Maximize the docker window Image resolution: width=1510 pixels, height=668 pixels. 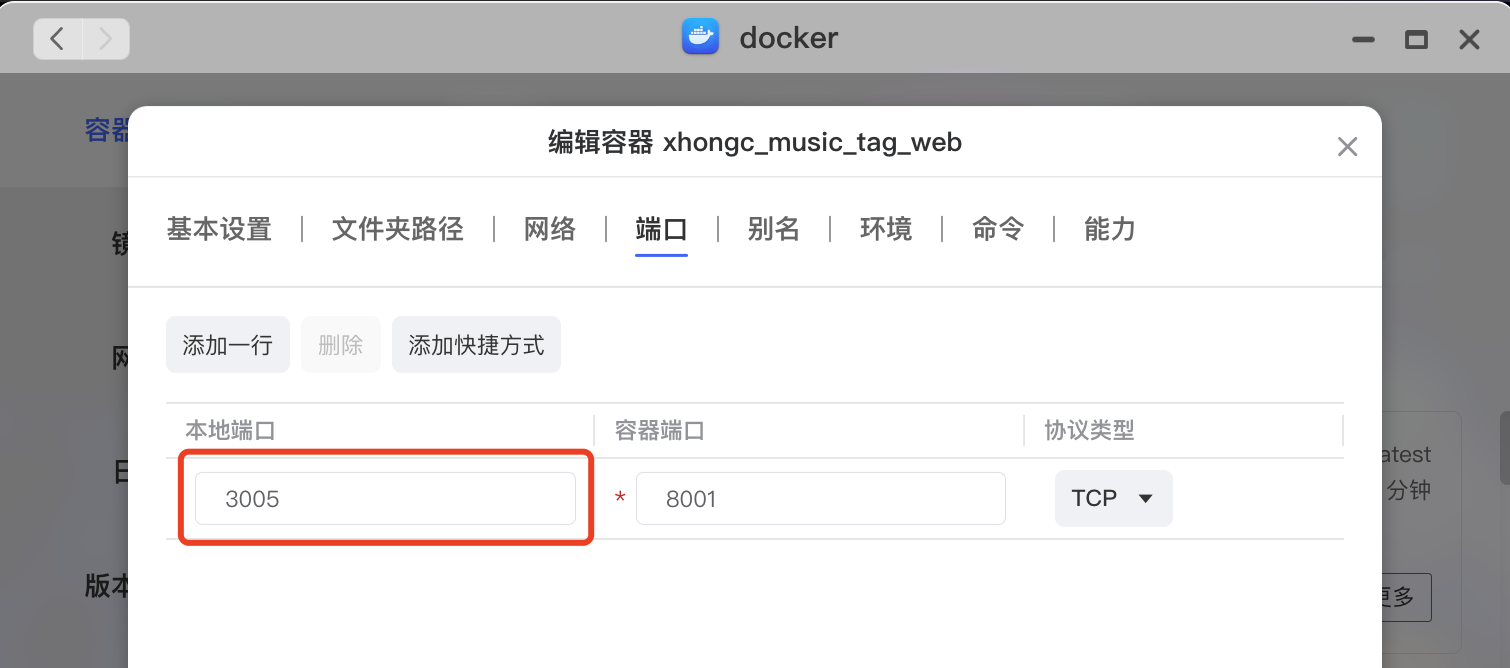(x=1416, y=40)
